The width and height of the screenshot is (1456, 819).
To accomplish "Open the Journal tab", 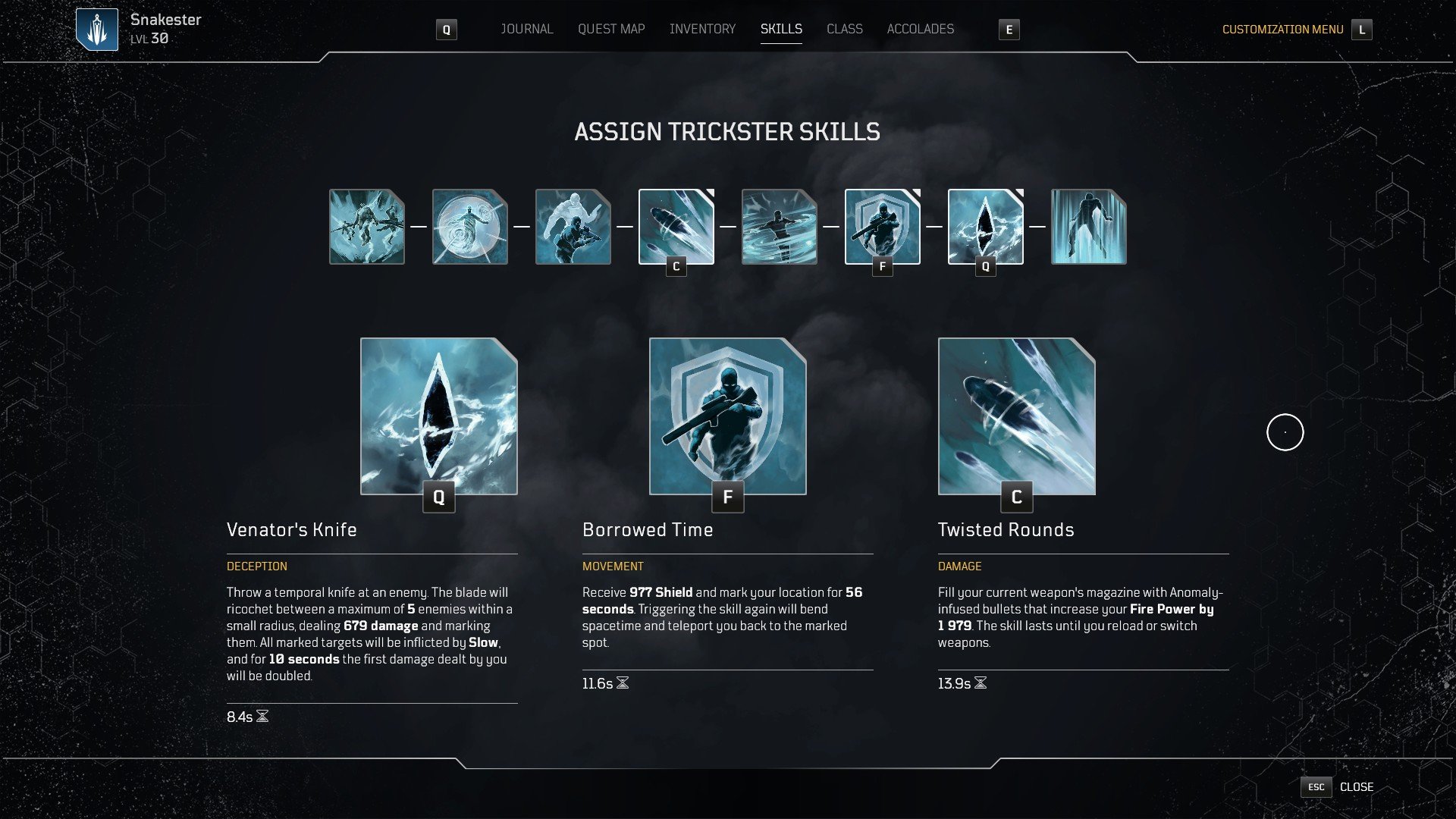I will (527, 29).
